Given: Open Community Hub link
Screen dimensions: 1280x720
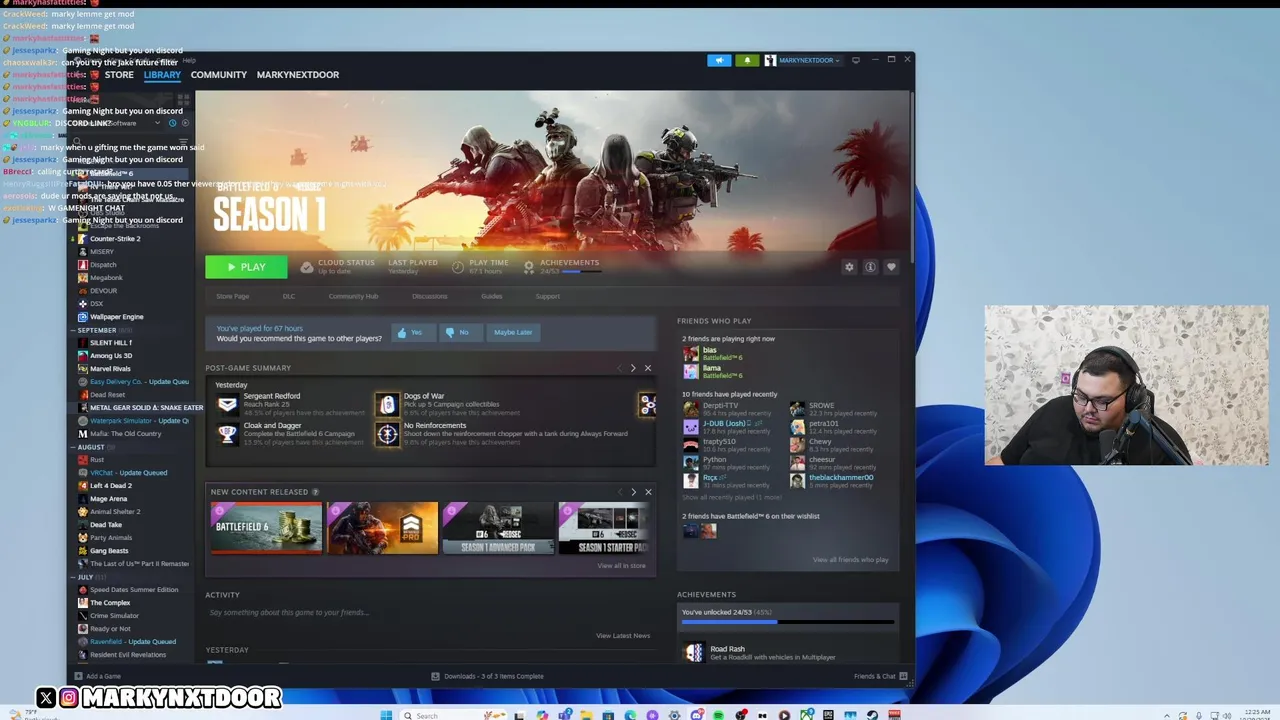Looking at the screenshot, I should [353, 296].
